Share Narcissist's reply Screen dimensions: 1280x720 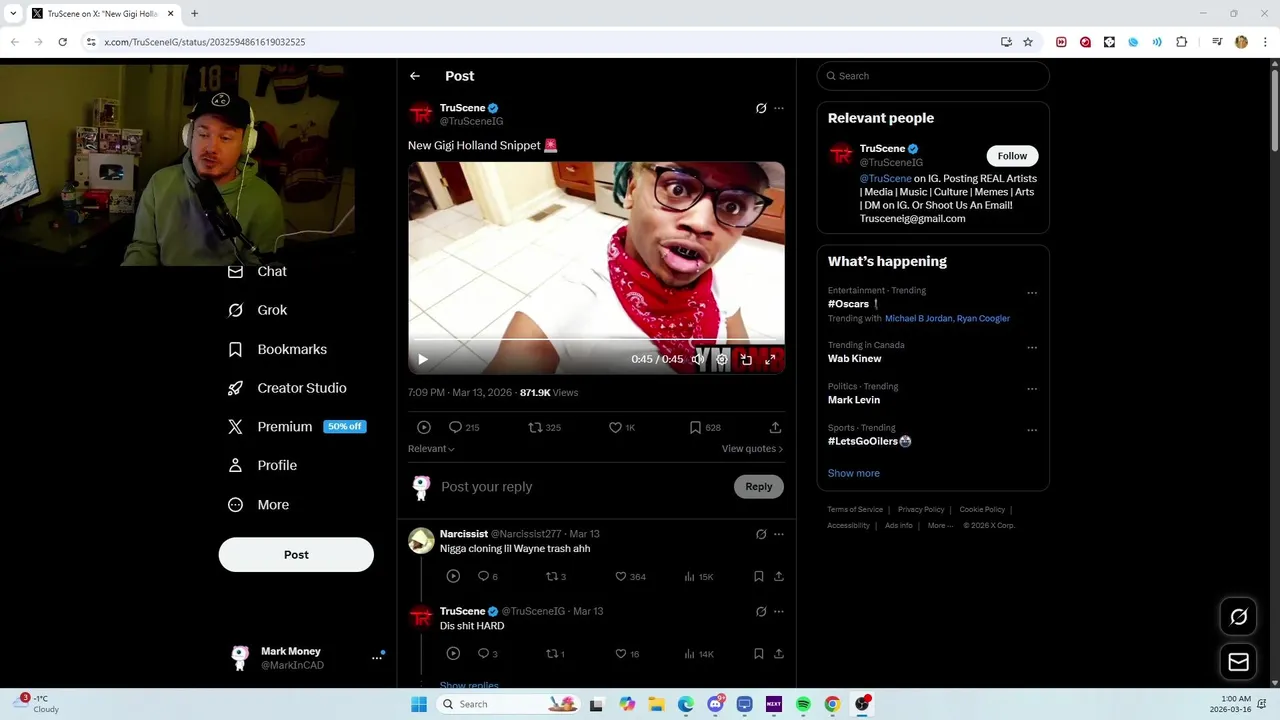pyautogui.click(x=779, y=576)
